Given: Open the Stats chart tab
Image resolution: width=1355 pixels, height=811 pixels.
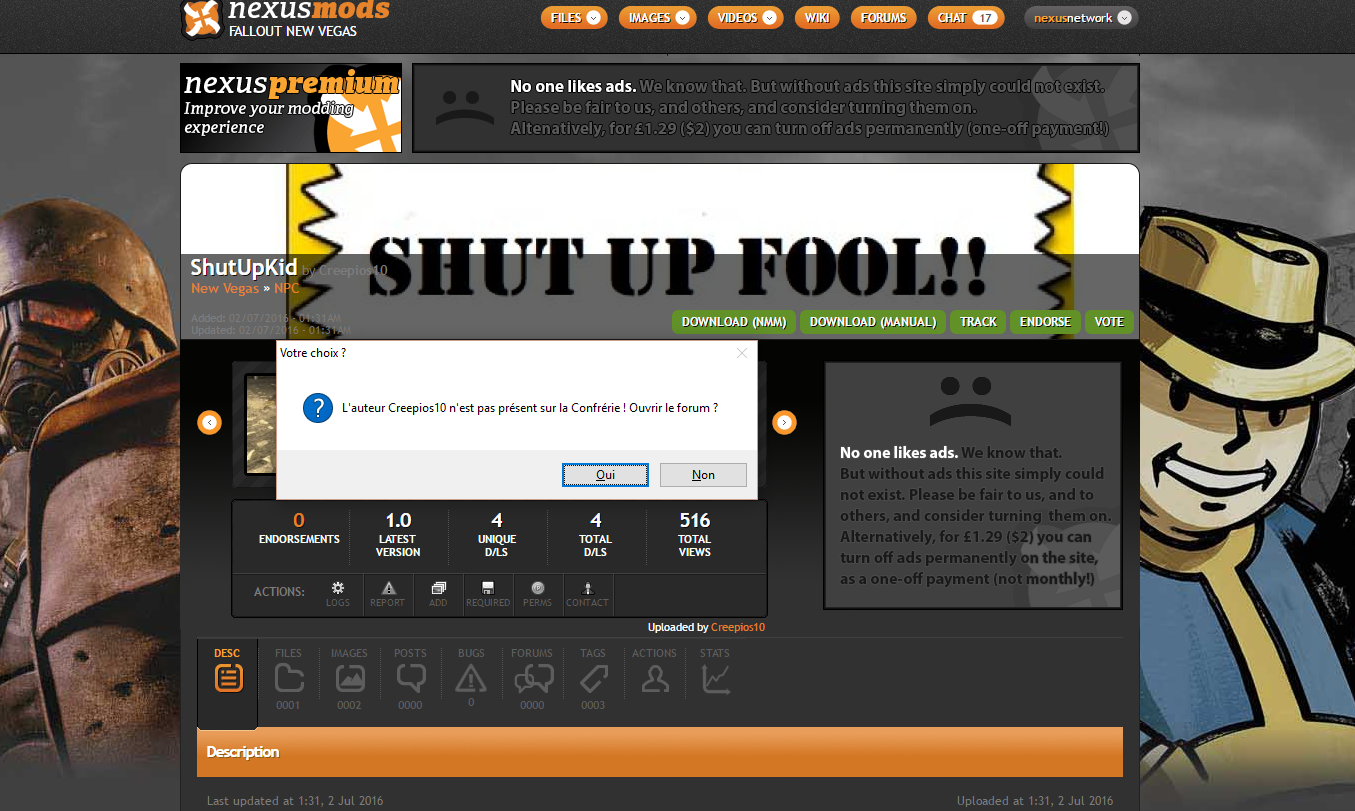Looking at the screenshot, I should [x=715, y=679].
